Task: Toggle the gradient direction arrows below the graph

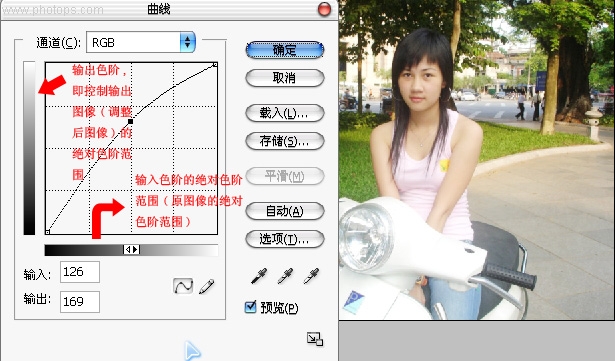Action: (x=131, y=250)
